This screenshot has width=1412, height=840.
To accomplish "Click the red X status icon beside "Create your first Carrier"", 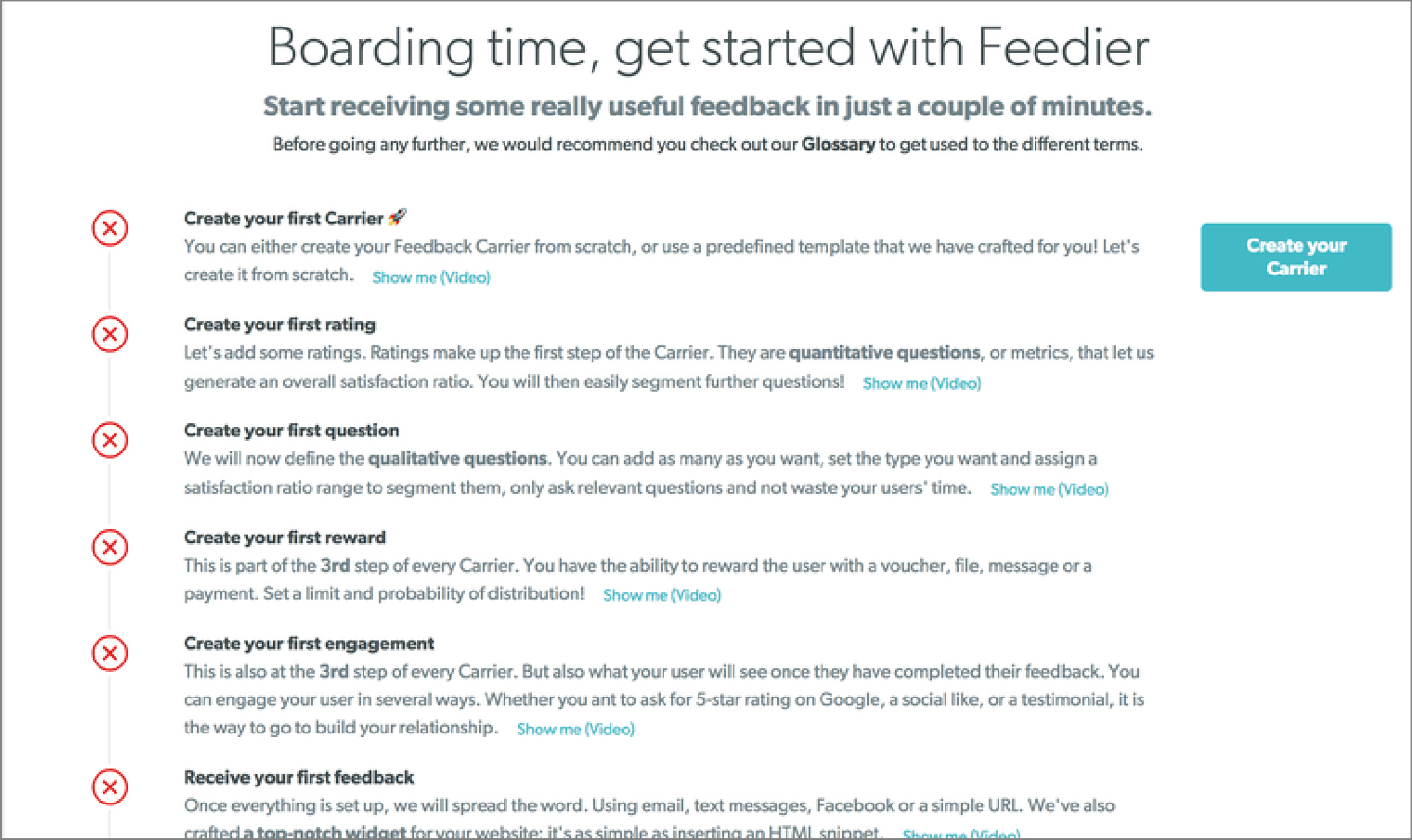I will pyautogui.click(x=110, y=228).
